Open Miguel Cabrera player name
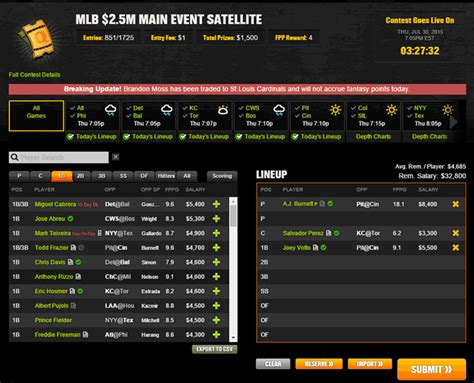474x383 pixels. point(55,204)
